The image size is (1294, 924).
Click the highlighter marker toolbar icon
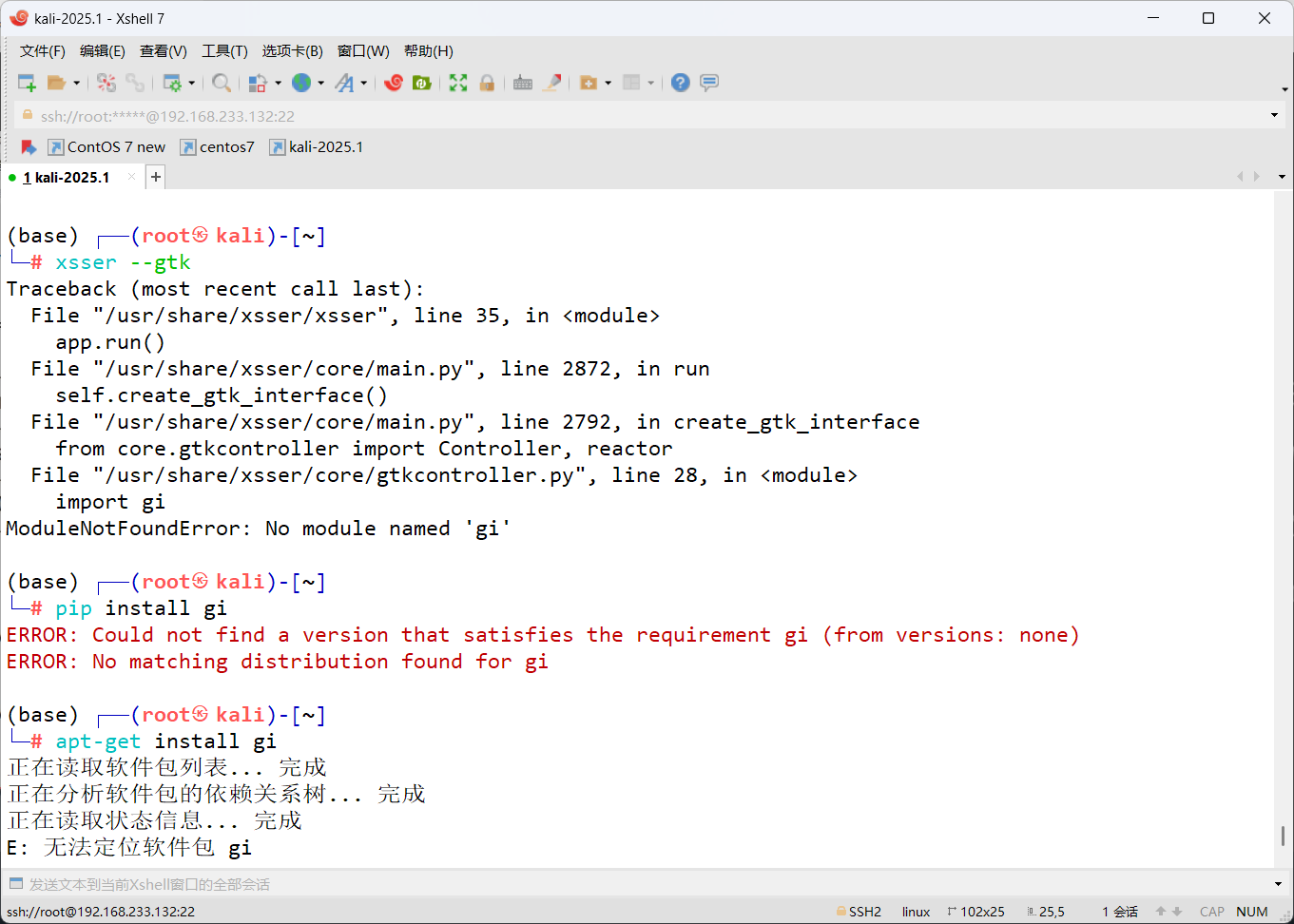(x=551, y=83)
